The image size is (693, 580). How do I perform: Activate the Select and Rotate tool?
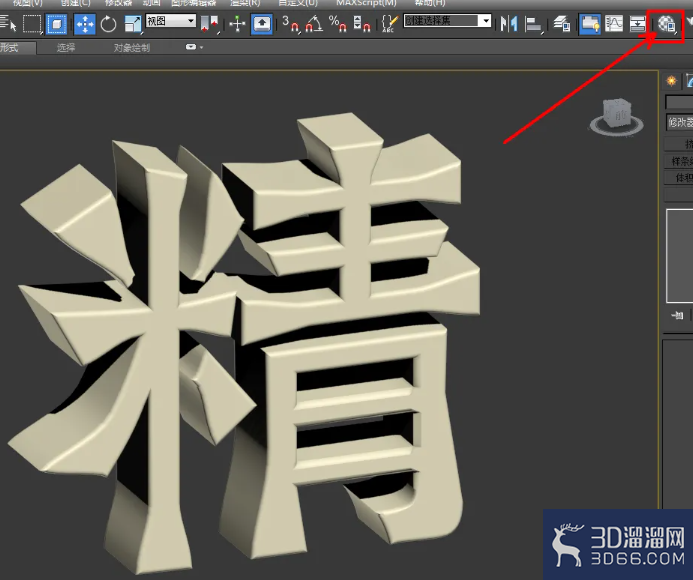(x=108, y=24)
